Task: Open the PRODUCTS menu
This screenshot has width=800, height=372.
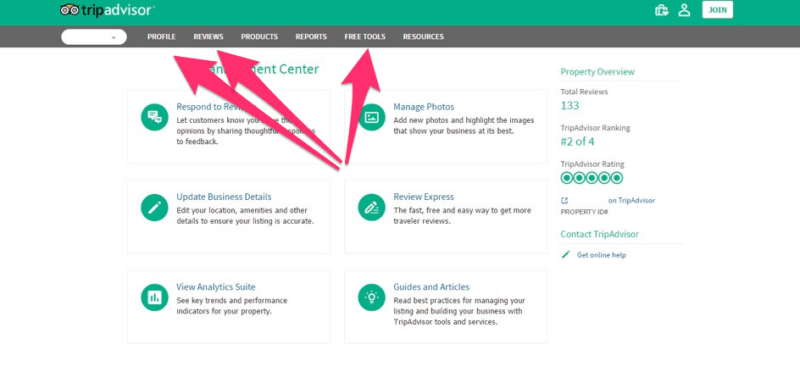Action: (259, 37)
